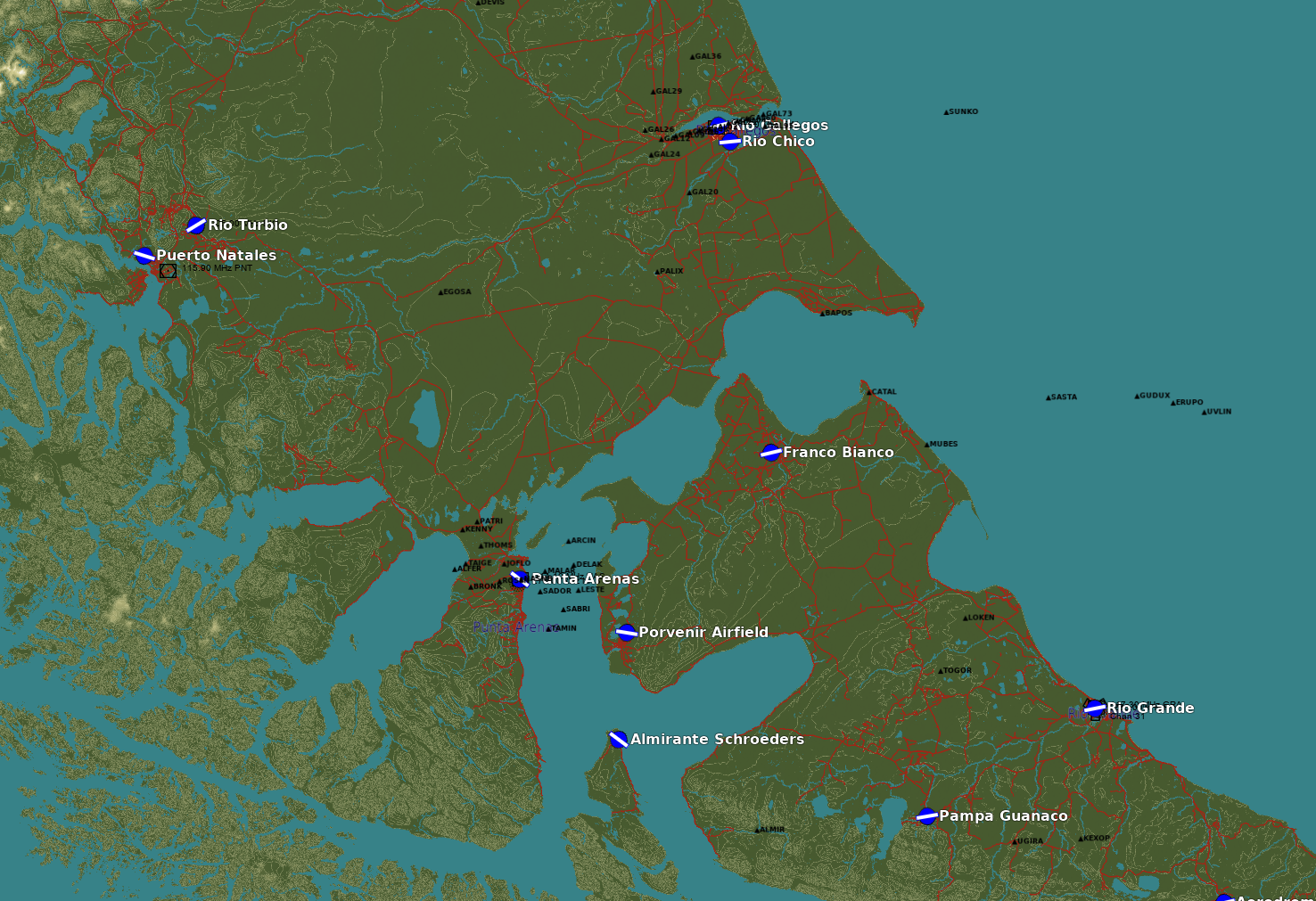1316x901 pixels.
Task: Click the purple Punta Arenas city name
Action: (x=515, y=627)
